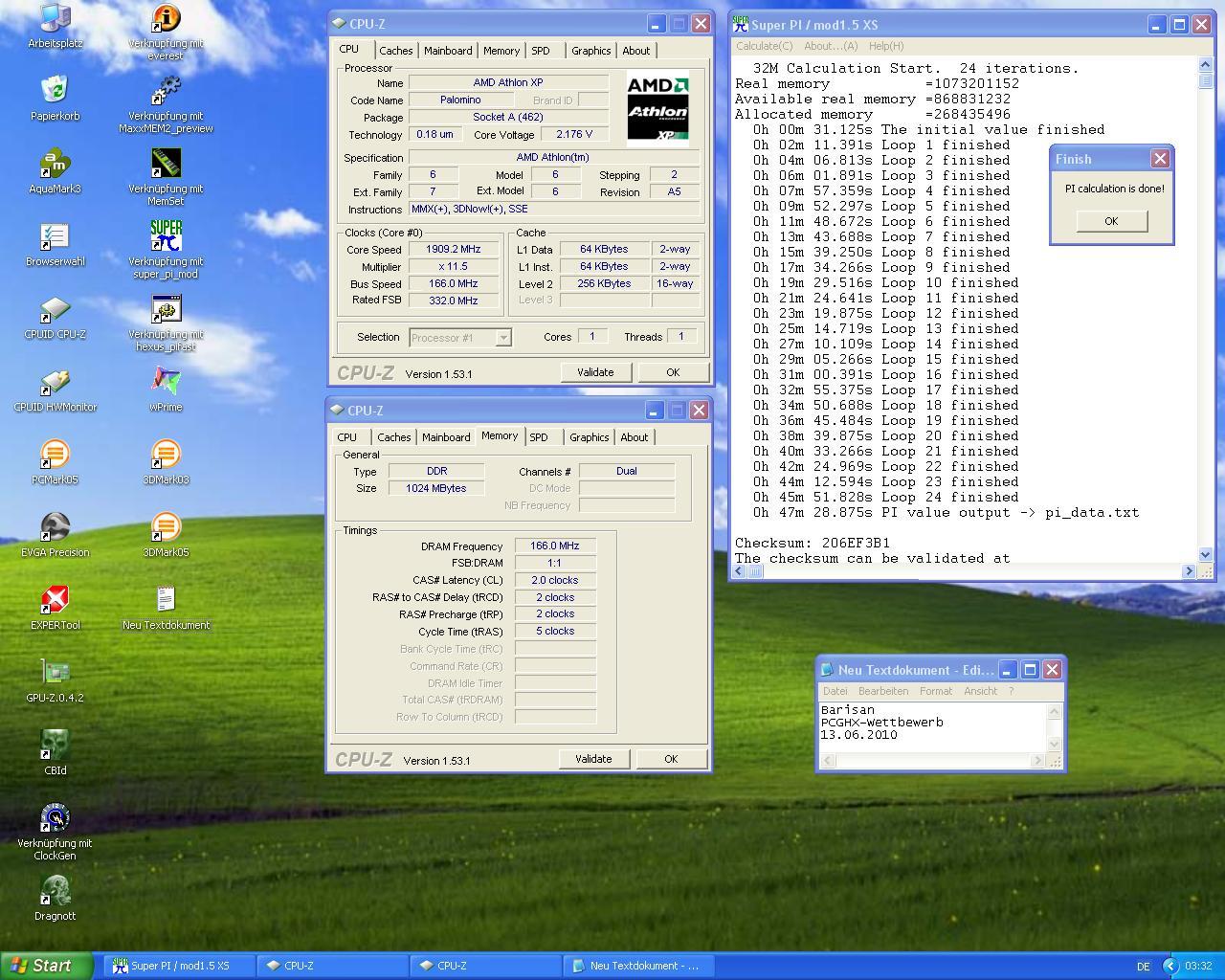The height and width of the screenshot is (980, 1225).
Task: Click the DE language indicator in the tray
Action: coord(1144,967)
